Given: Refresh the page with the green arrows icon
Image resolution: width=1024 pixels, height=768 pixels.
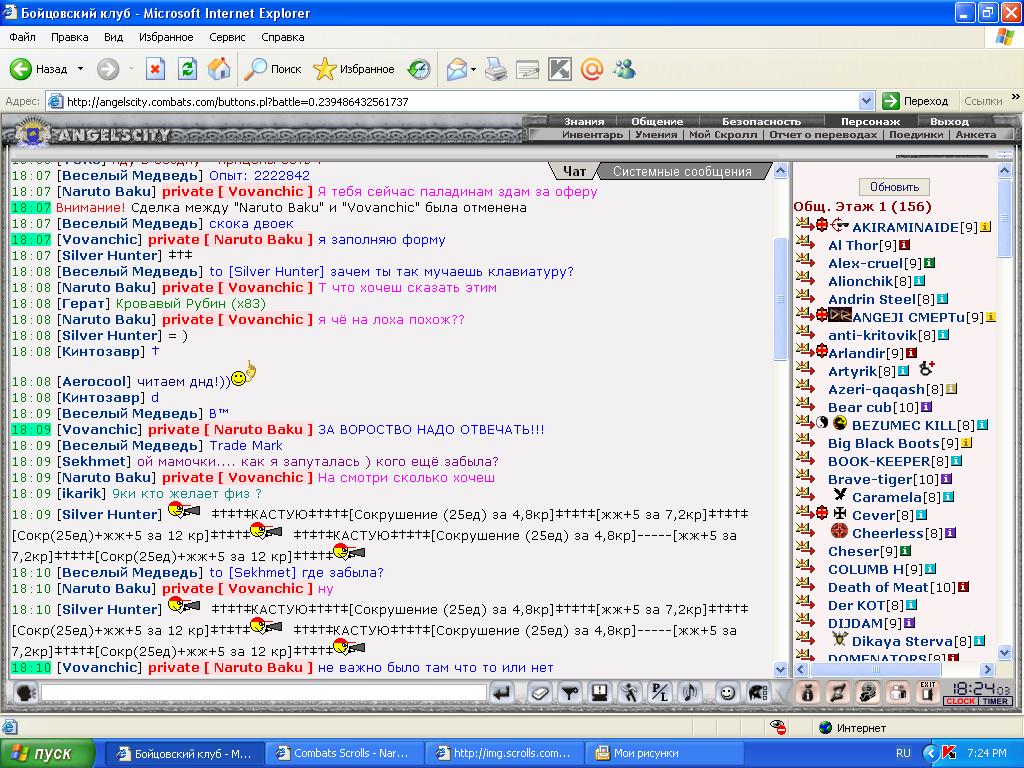Looking at the screenshot, I should (x=187, y=69).
